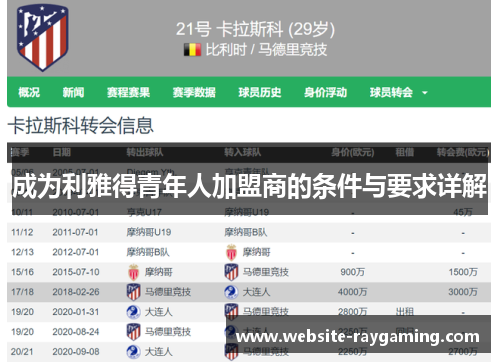Click 摩纳哥 link in 12/13 row
Viewport: 500px width, 362px height.
256,252
